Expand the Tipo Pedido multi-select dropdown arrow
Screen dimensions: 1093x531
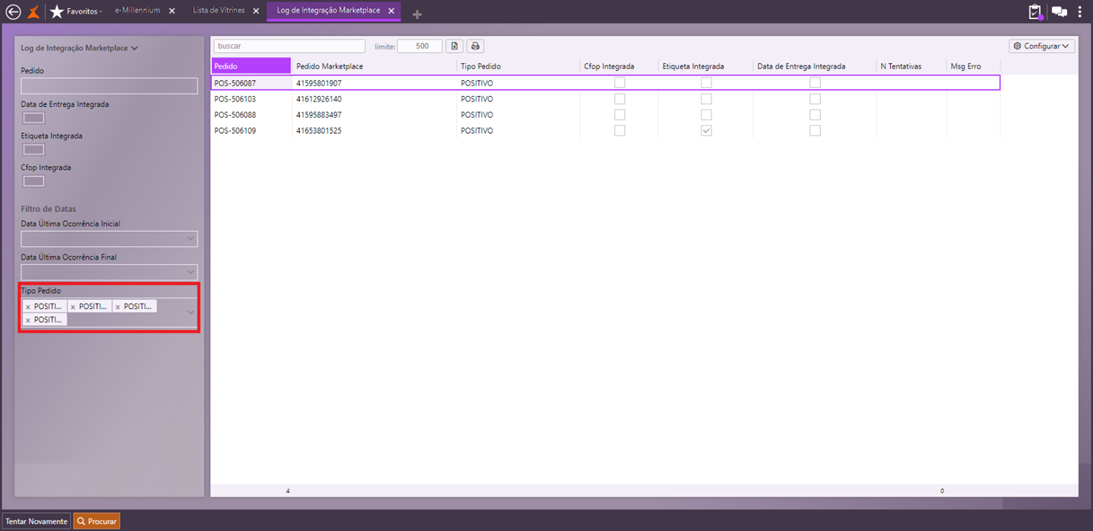[x=191, y=313]
